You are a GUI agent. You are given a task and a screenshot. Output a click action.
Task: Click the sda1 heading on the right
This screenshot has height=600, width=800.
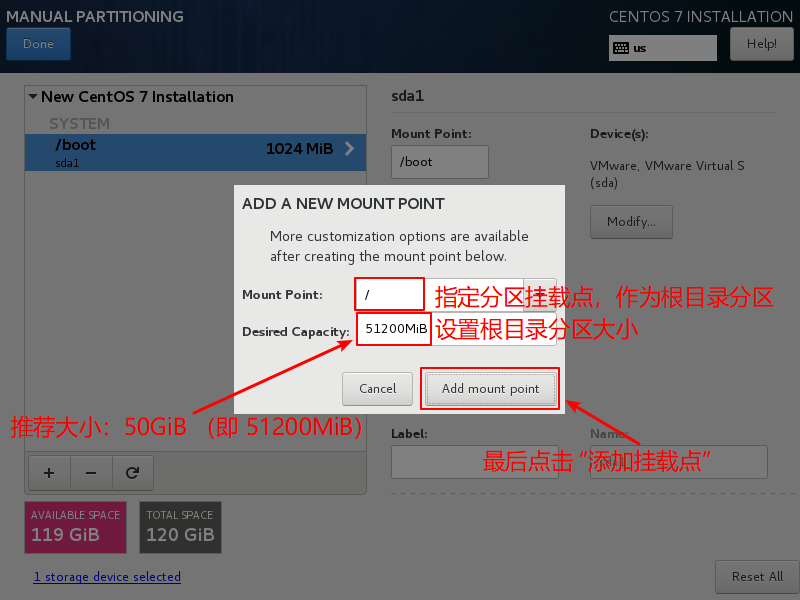coord(408,96)
